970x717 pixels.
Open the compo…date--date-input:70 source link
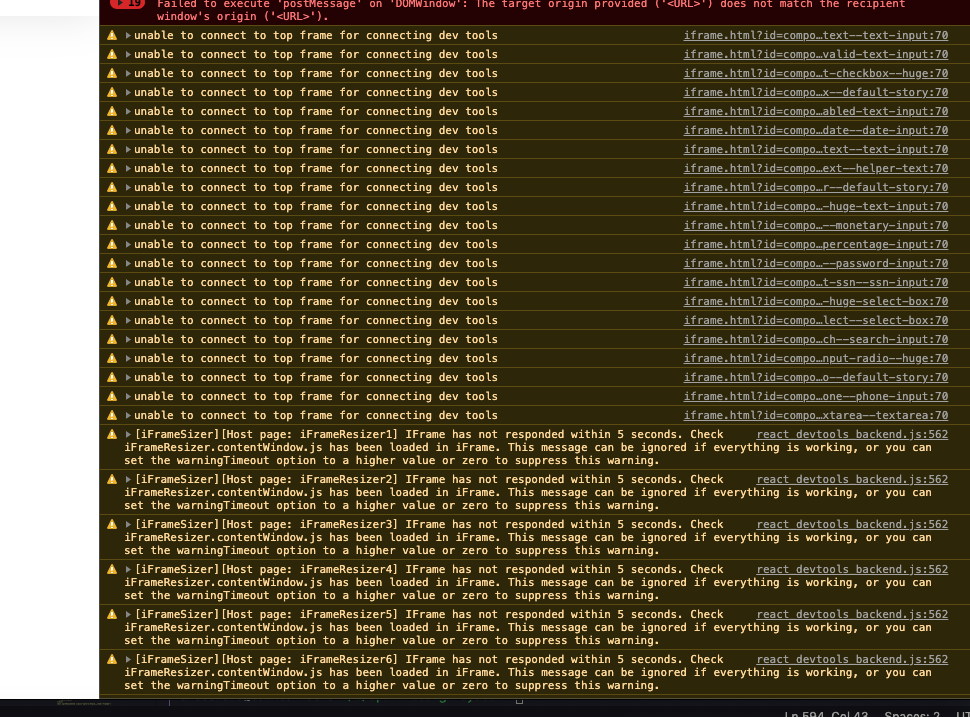[815, 131]
